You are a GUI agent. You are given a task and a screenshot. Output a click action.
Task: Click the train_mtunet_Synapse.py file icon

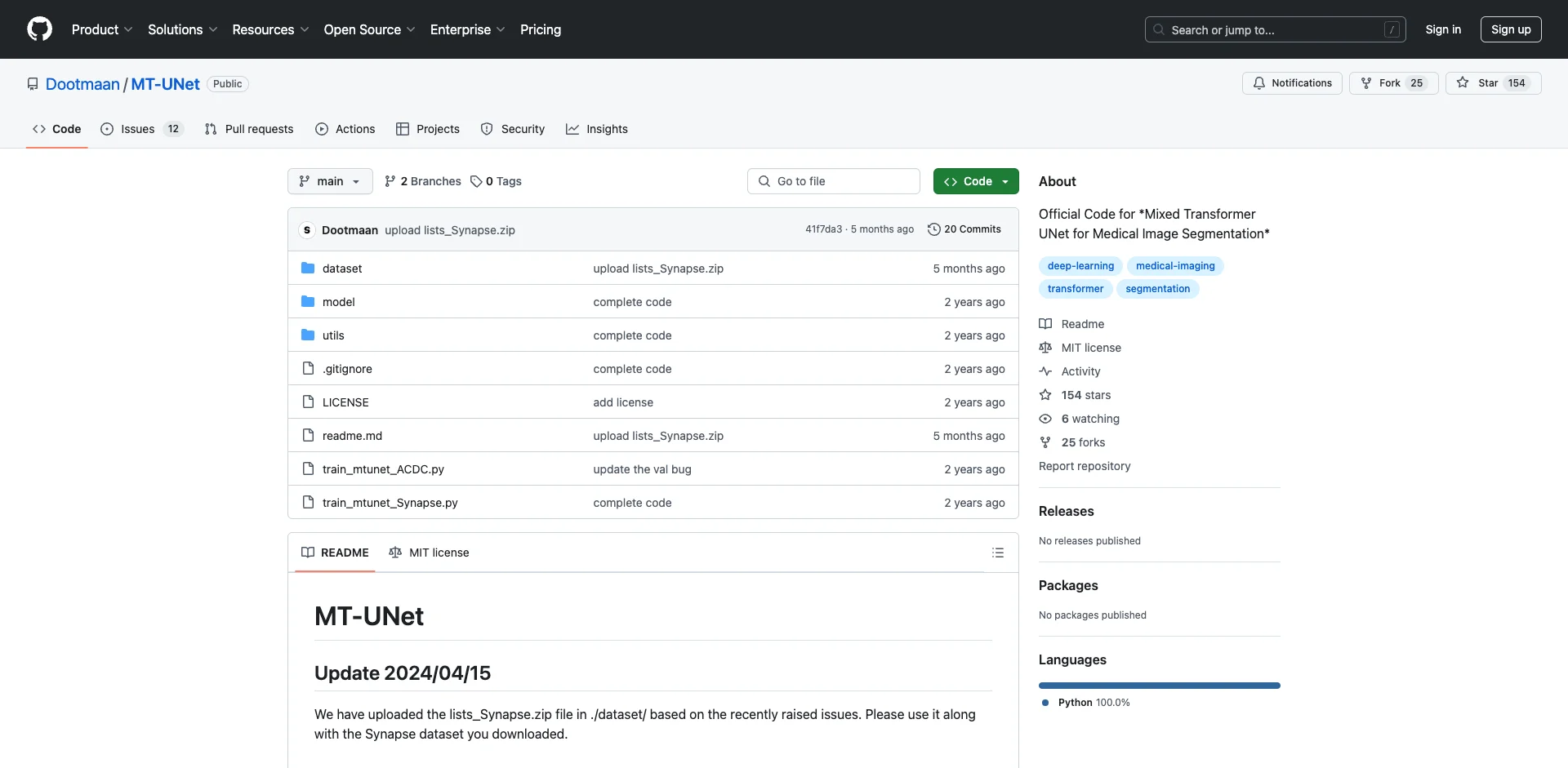click(308, 502)
